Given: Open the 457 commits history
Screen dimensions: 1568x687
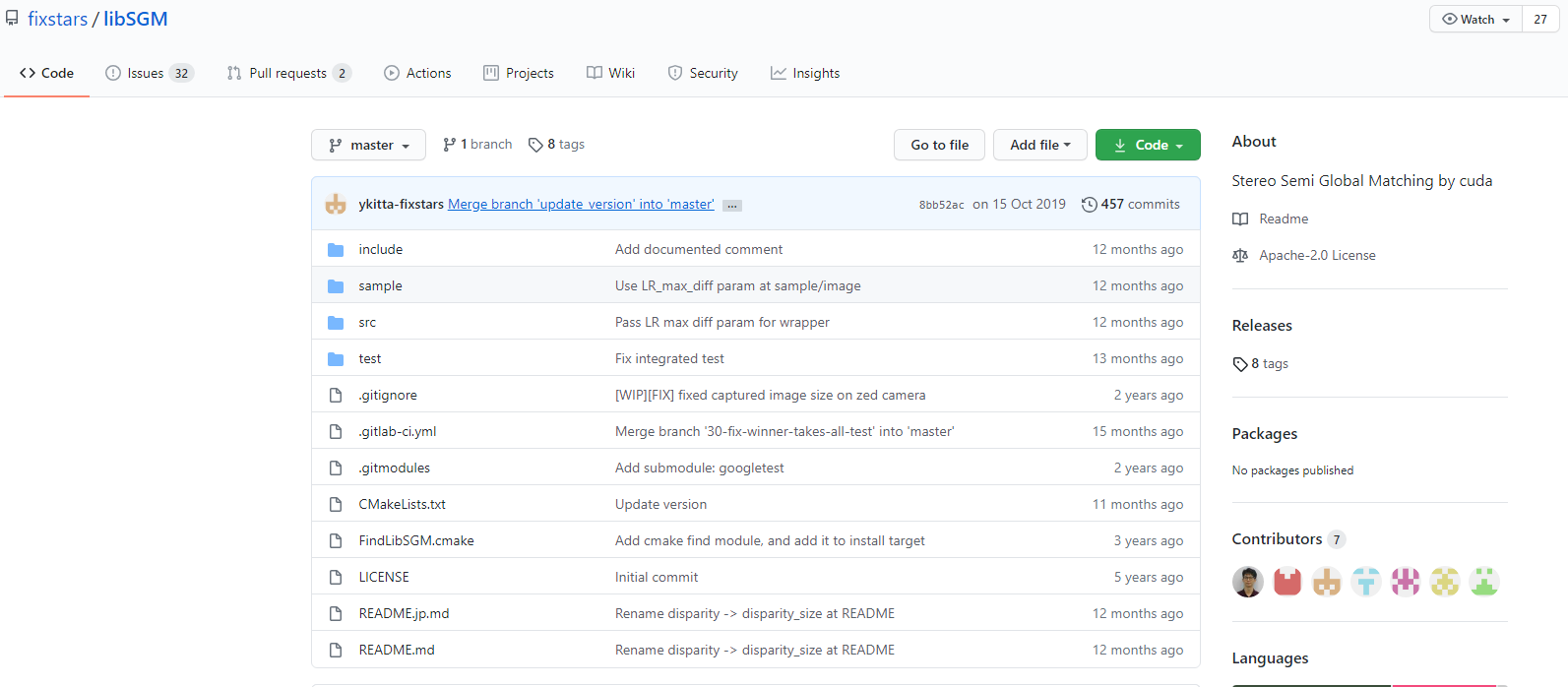Looking at the screenshot, I should tap(1130, 205).
